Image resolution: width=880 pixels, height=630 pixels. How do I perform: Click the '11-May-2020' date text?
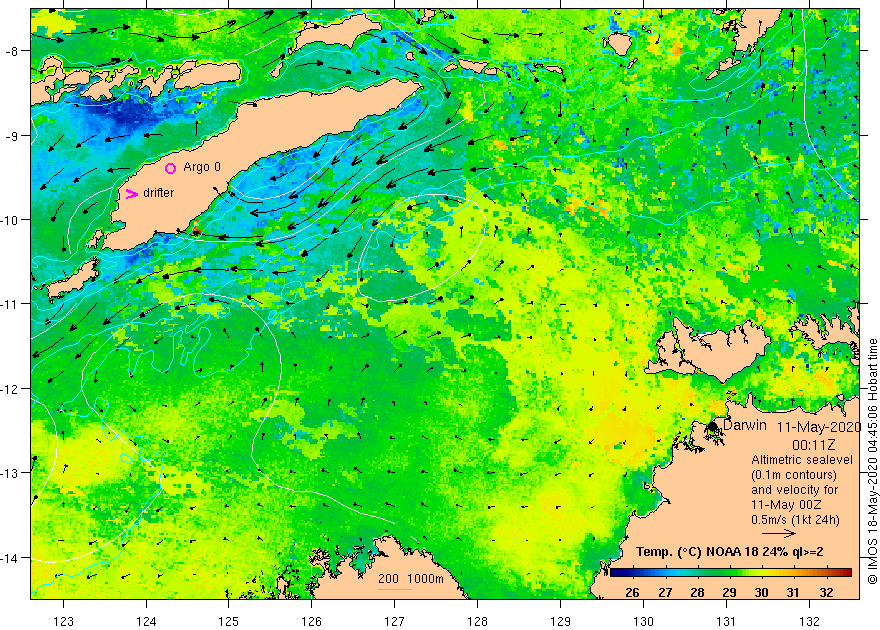point(819,427)
